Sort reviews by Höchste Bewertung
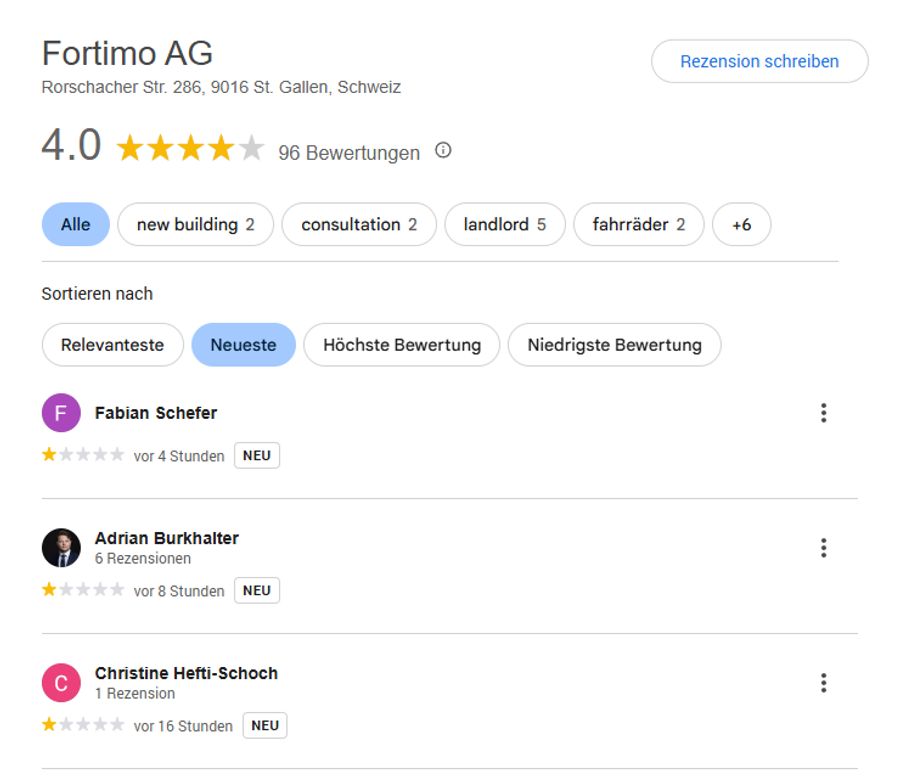Viewport: 900px width, 776px height. 402,345
